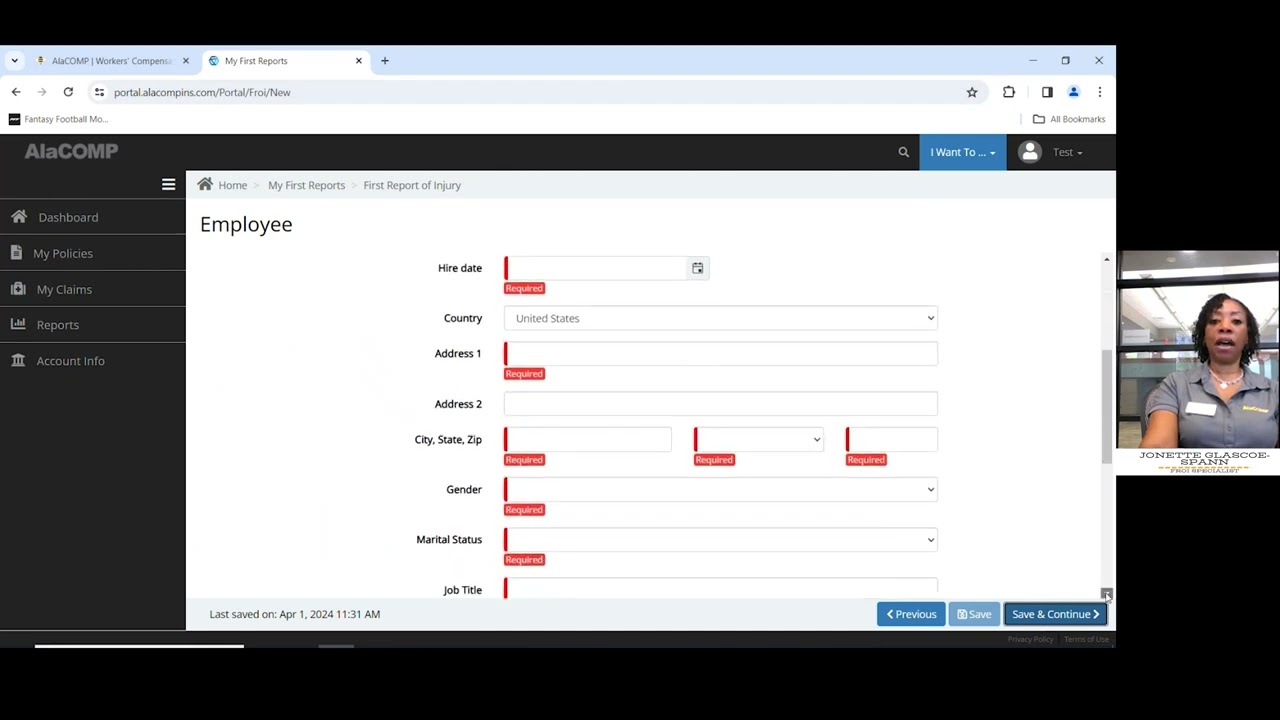1280x720 pixels.
Task: Open the browser extensions puzzle icon
Action: (1009, 92)
